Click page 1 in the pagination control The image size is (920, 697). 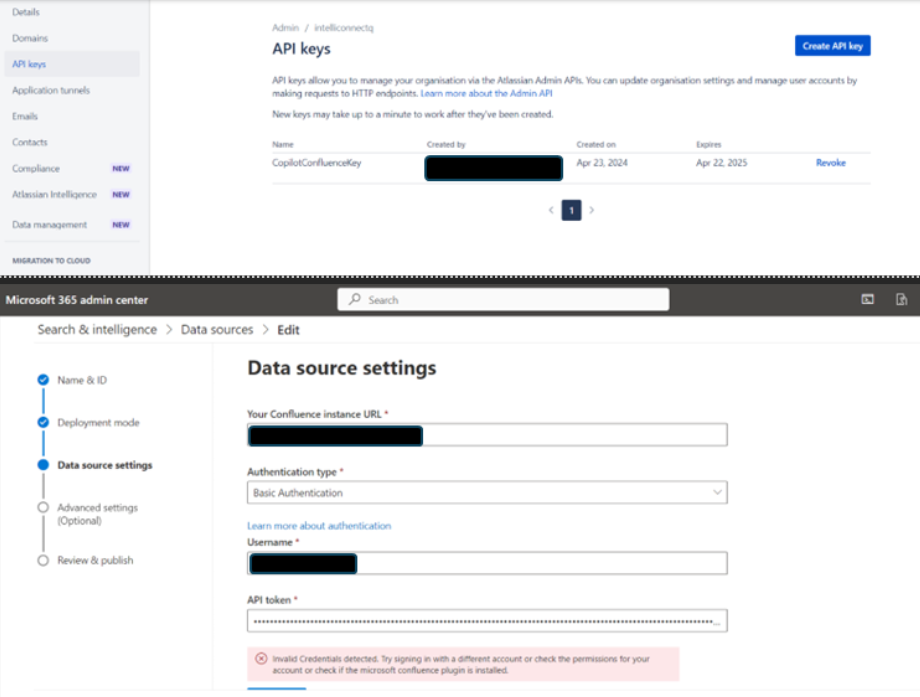click(571, 210)
